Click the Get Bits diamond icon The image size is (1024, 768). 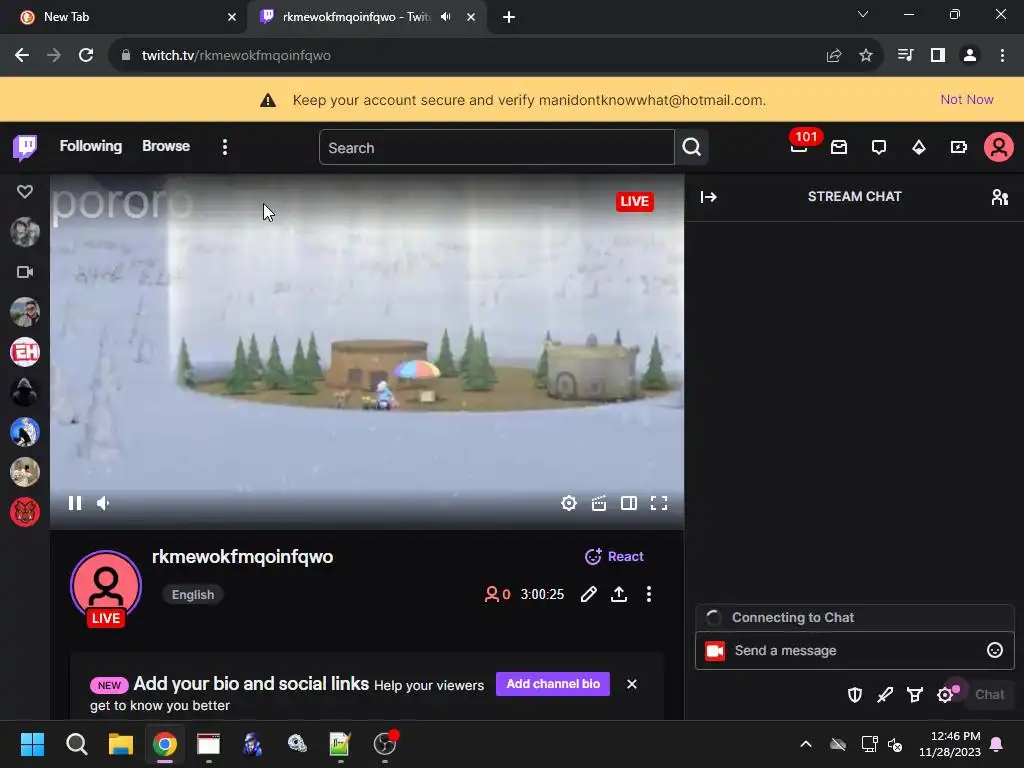coord(919,148)
